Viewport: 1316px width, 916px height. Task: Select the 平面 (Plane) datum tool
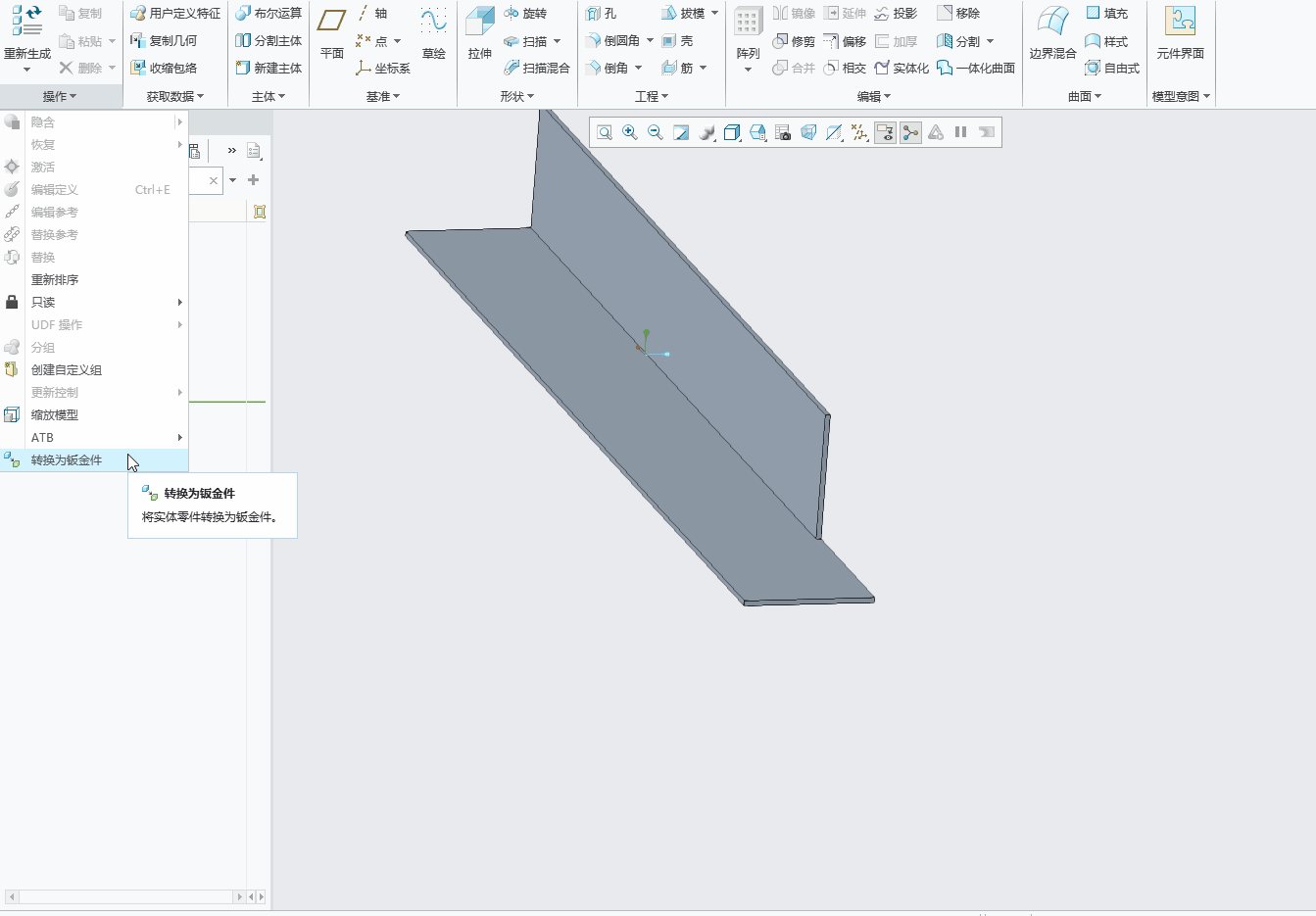(332, 22)
